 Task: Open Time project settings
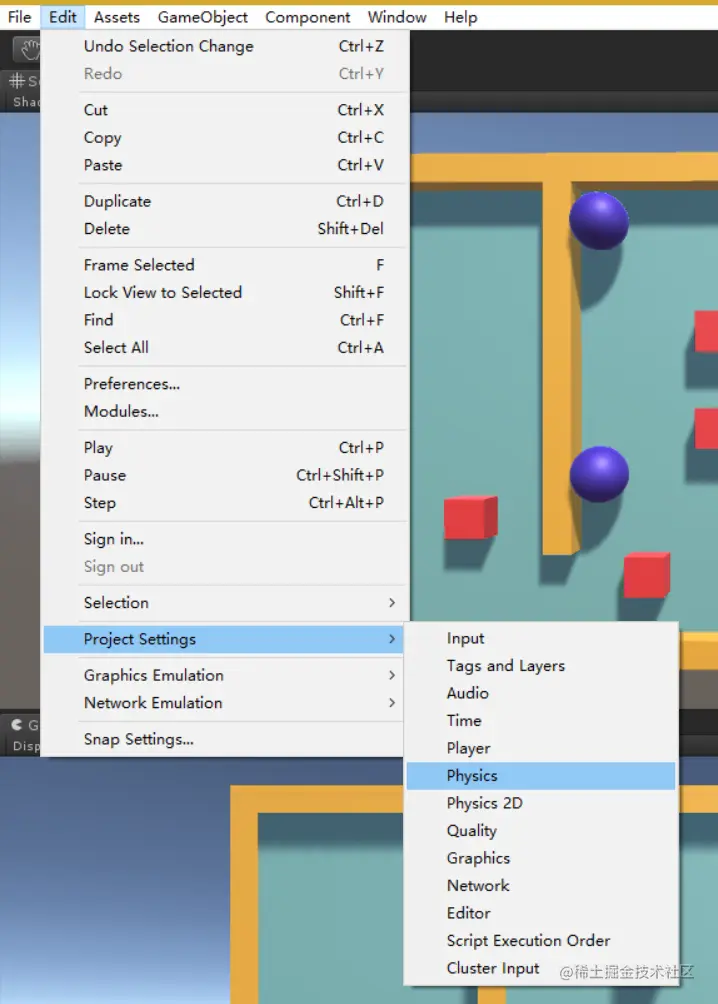(541, 720)
